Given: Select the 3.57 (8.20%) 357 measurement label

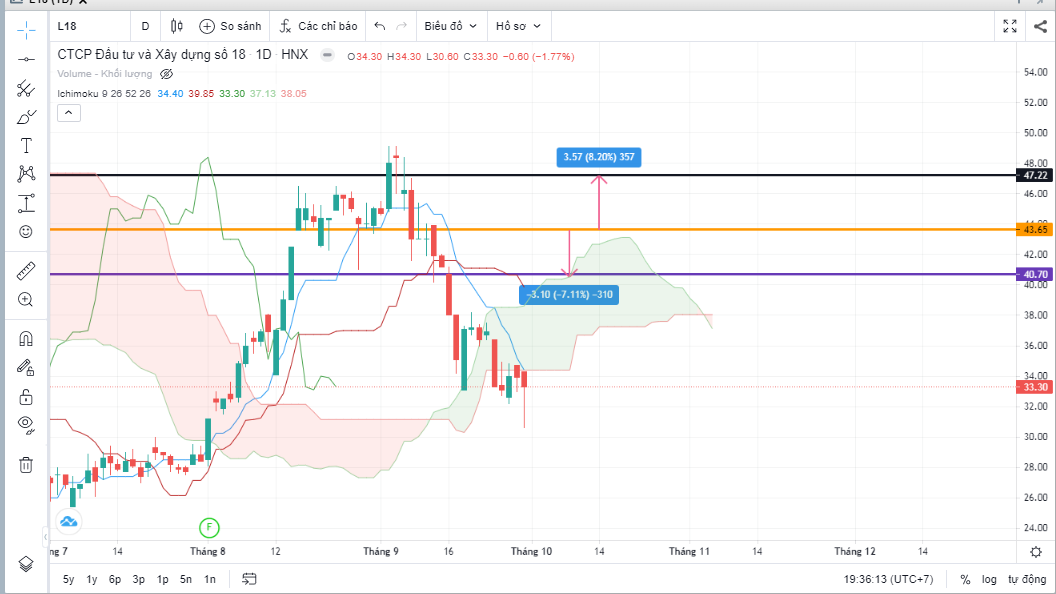Looking at the screenshot, I should 599,157.
